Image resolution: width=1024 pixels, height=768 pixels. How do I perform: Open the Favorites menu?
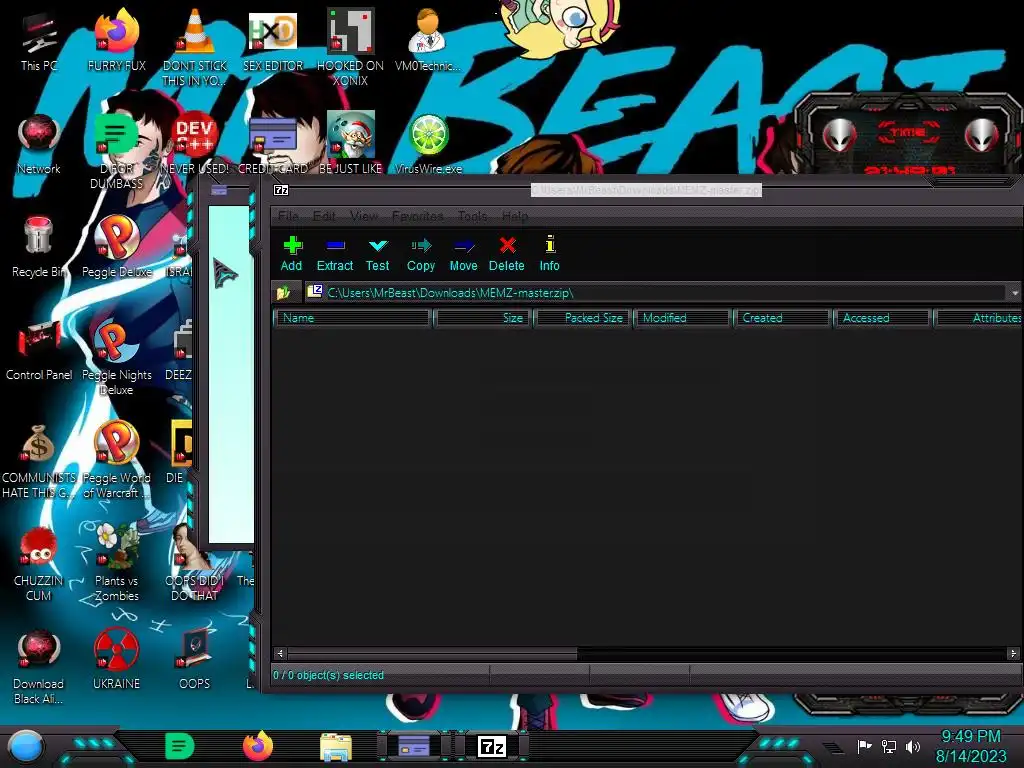[x=417, y=216]
